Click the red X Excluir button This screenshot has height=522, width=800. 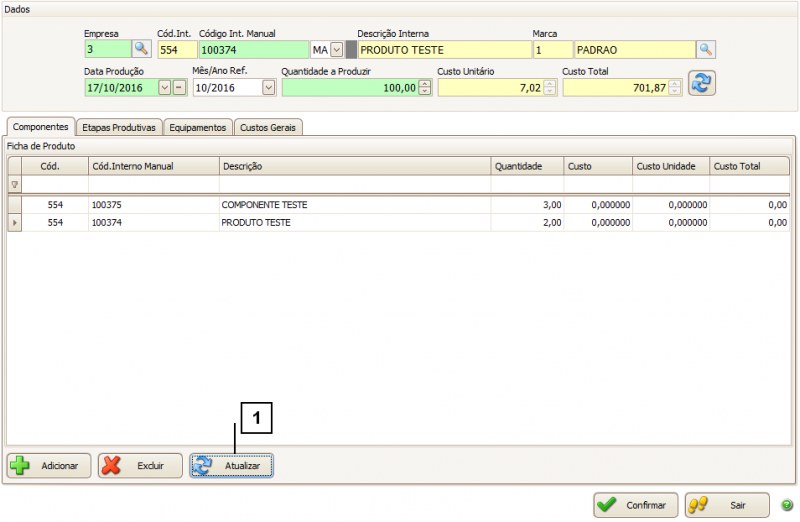pyautogui.click(x=140, y=466)
